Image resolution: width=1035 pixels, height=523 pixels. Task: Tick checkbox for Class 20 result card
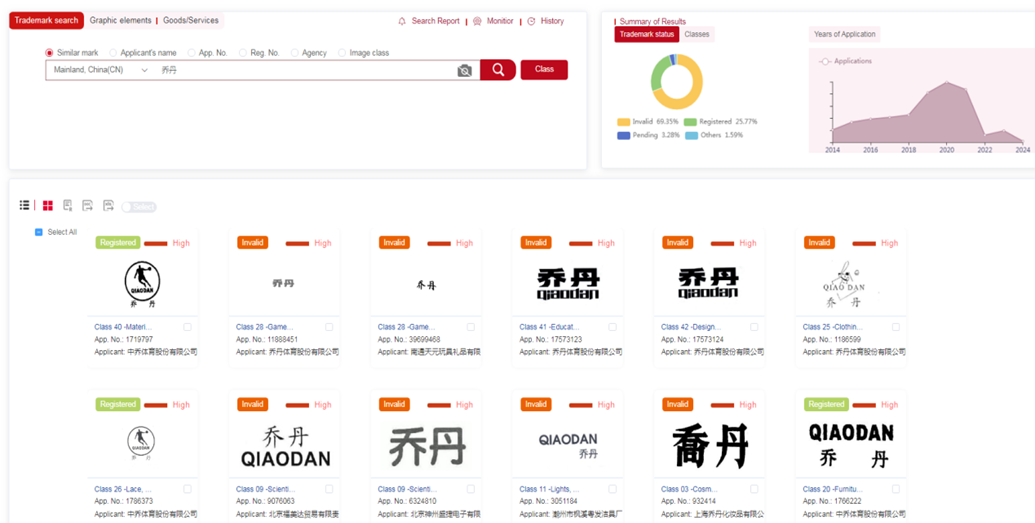click(x=896, y=489)
